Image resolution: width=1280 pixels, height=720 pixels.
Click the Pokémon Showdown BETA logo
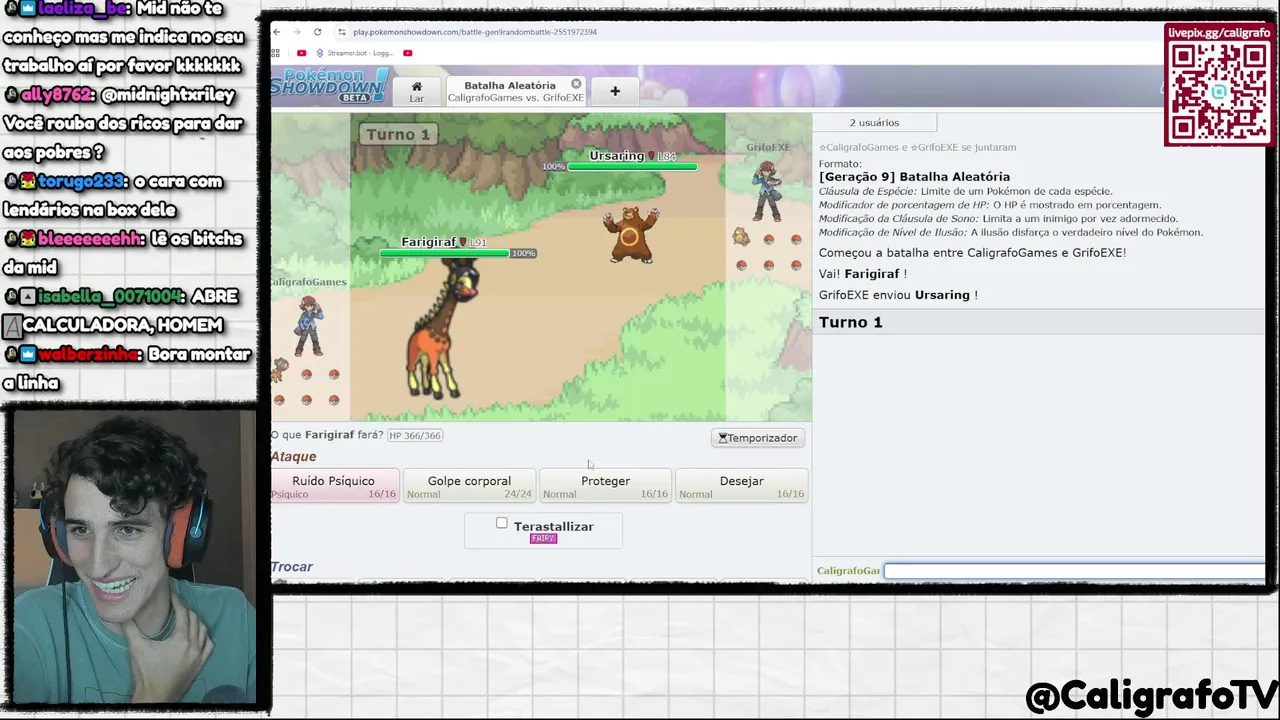[329, 86]
